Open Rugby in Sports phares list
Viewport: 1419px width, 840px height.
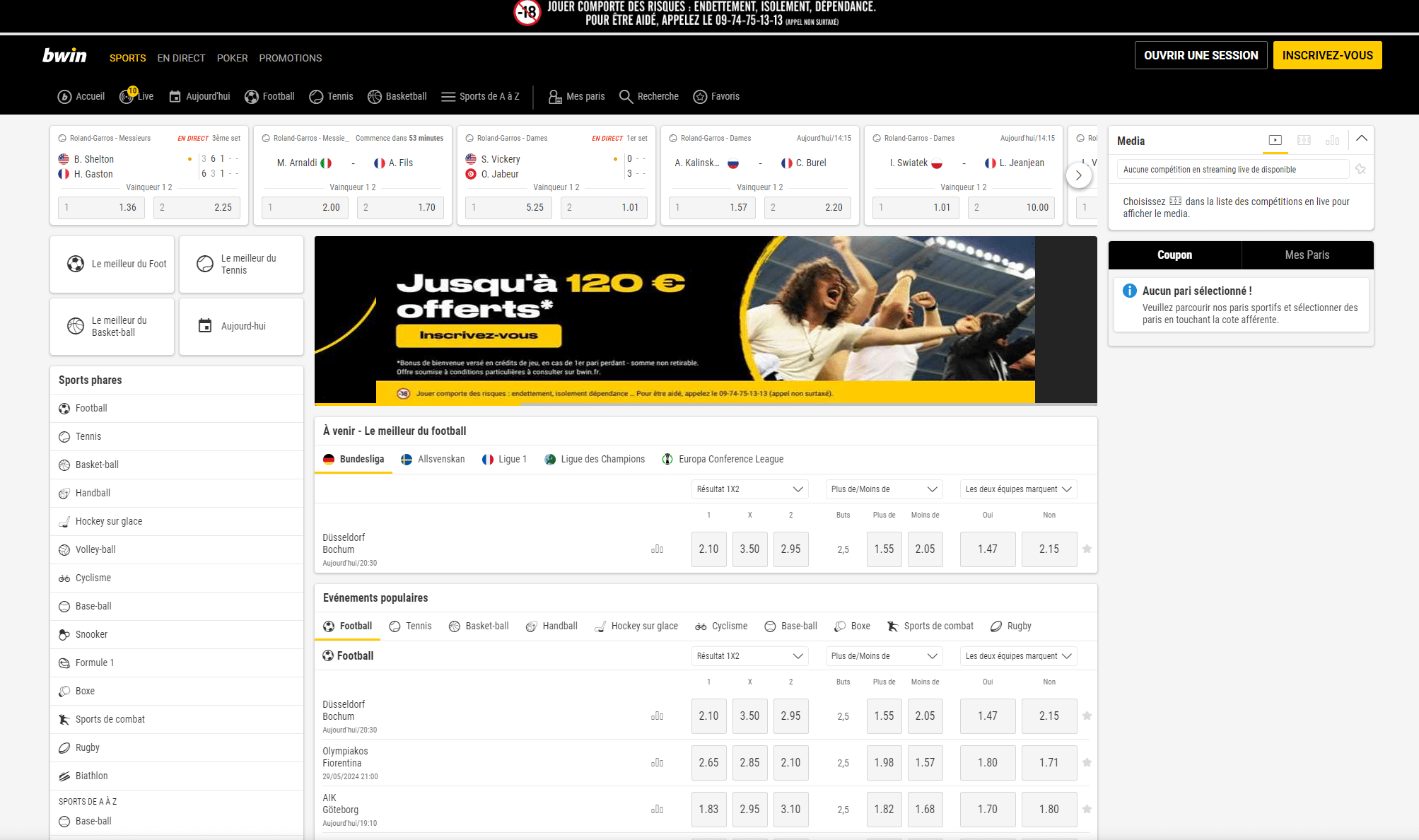(177, 747)
